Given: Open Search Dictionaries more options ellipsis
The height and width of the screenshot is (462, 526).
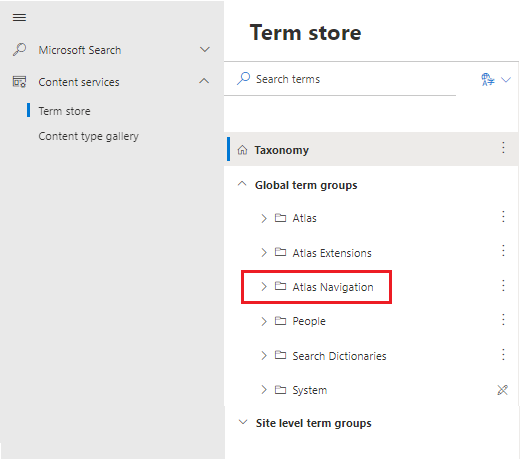Looking at the screenshot, I should point(503,355).
